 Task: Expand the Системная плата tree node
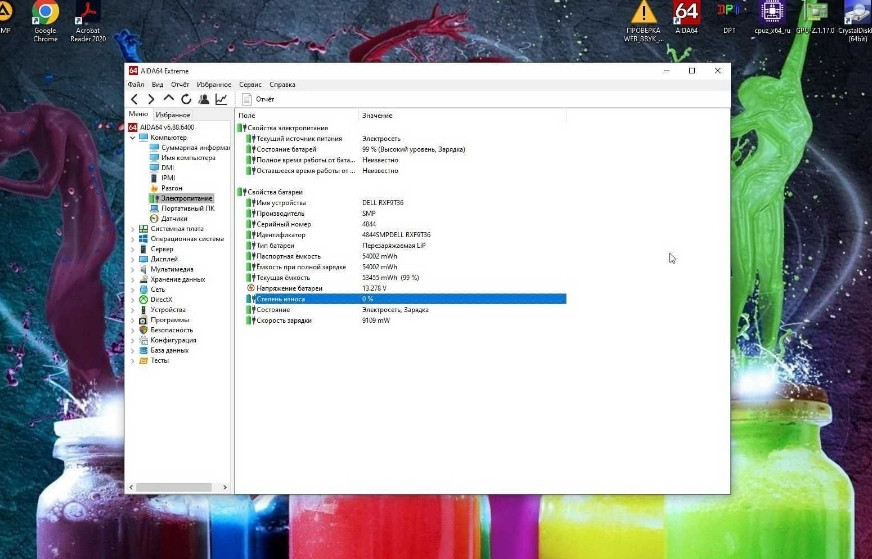[133, 228]
